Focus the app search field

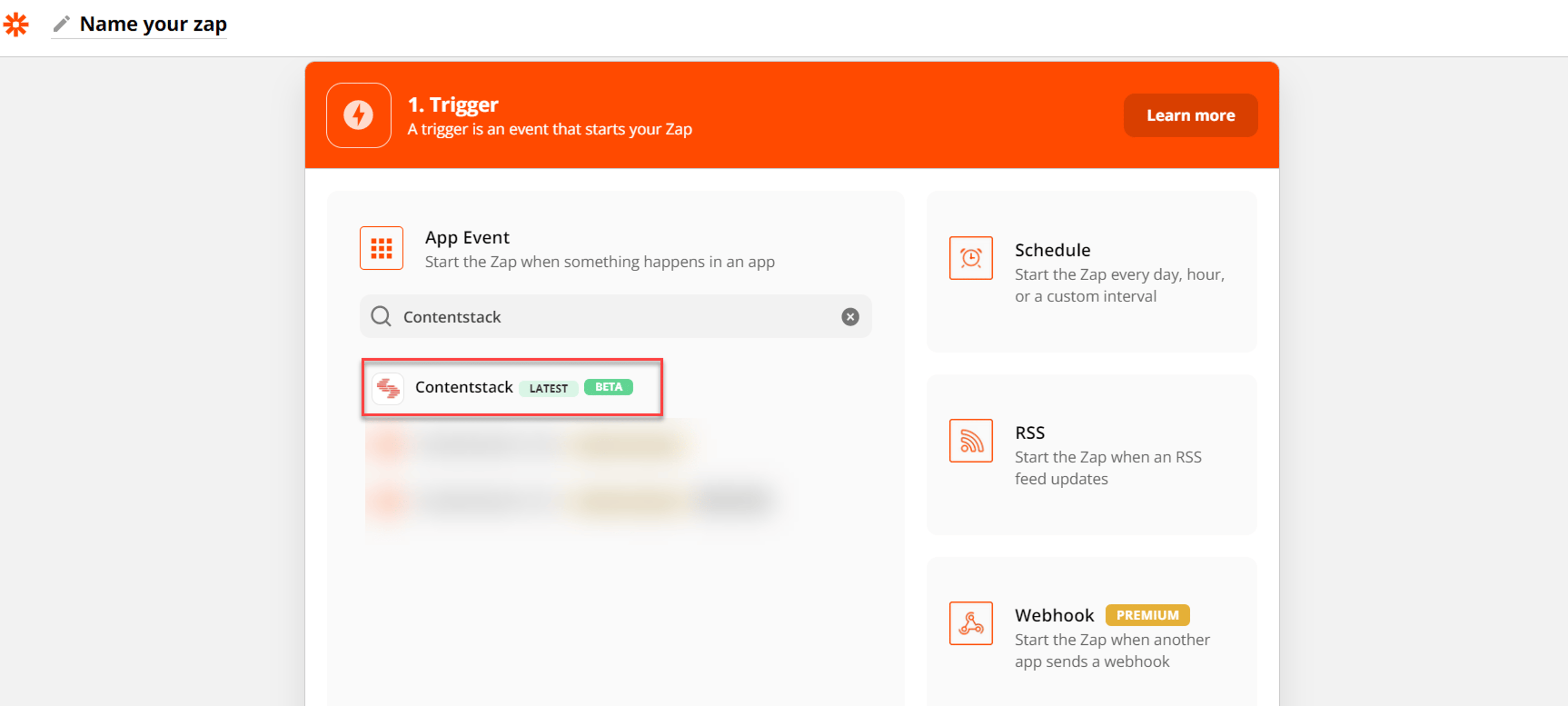coord(615,317)
